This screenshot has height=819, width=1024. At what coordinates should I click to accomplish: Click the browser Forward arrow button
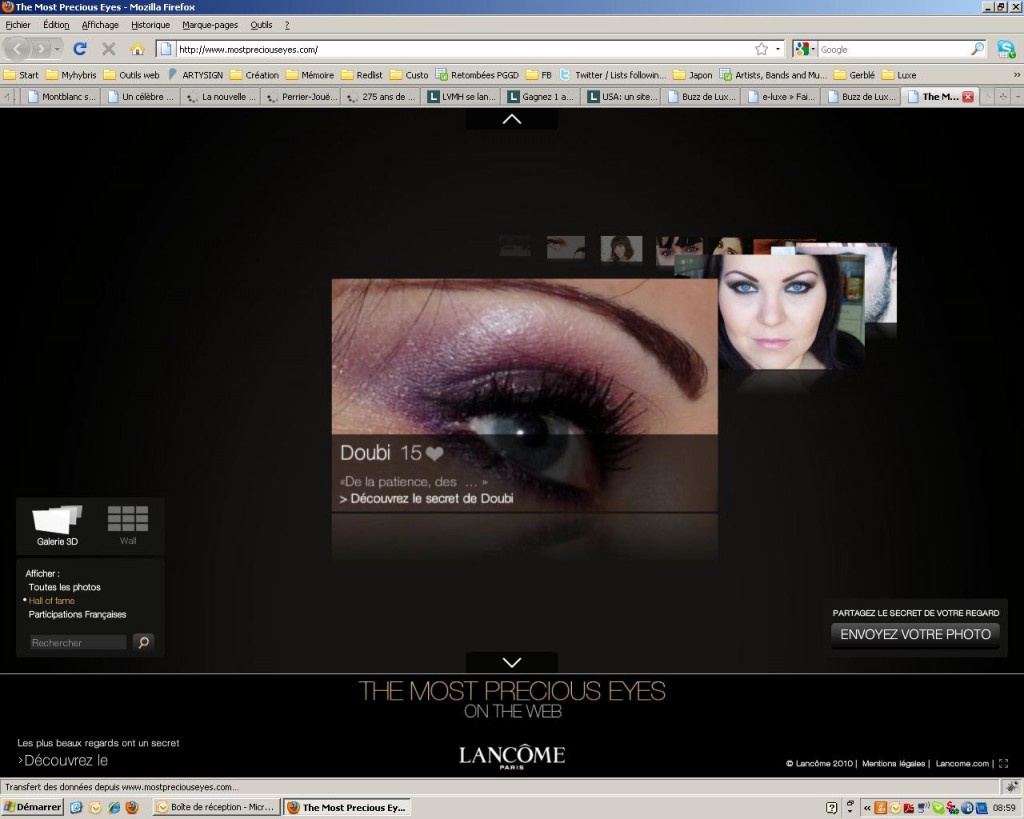tap(41, 49)
